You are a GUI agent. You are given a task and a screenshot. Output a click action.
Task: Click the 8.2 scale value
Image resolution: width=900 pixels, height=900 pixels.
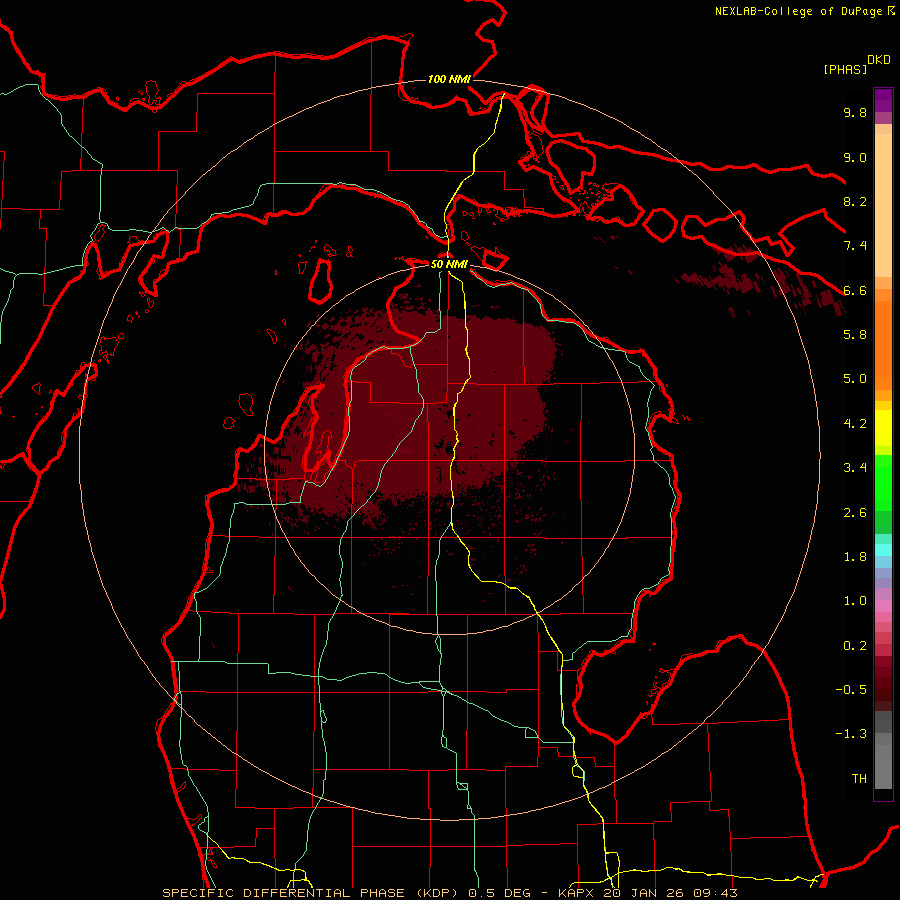[855, 201]
